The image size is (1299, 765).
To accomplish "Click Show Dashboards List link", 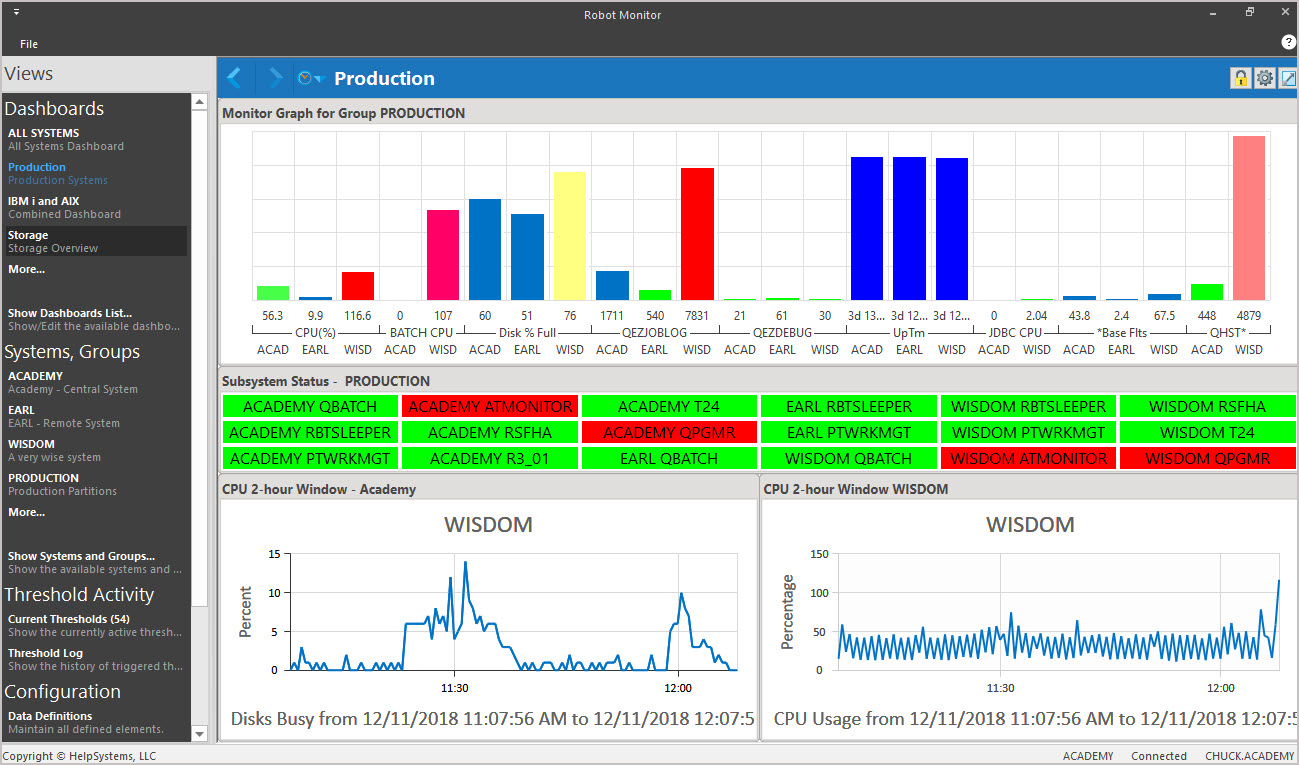I will [x=69, y=313].
